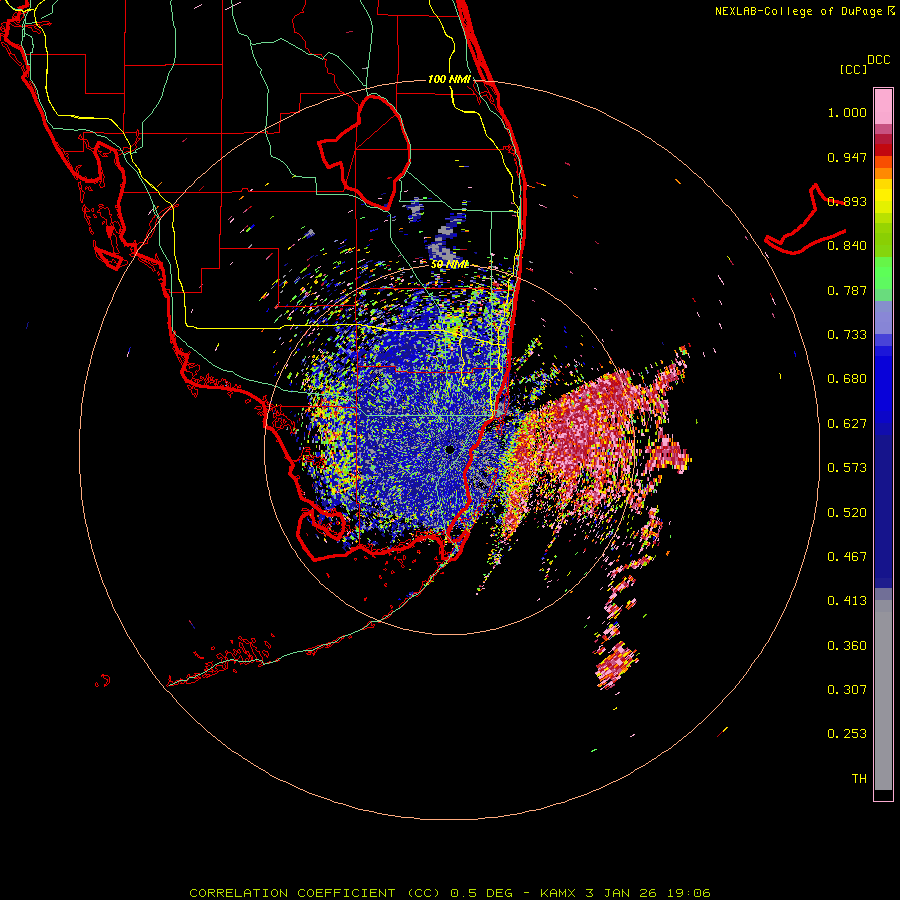This screenshot has width=900, height=900.
Task: Click the 'KAMX 3 JAN 26 19:06' timestamp
Action: point(625,893)
